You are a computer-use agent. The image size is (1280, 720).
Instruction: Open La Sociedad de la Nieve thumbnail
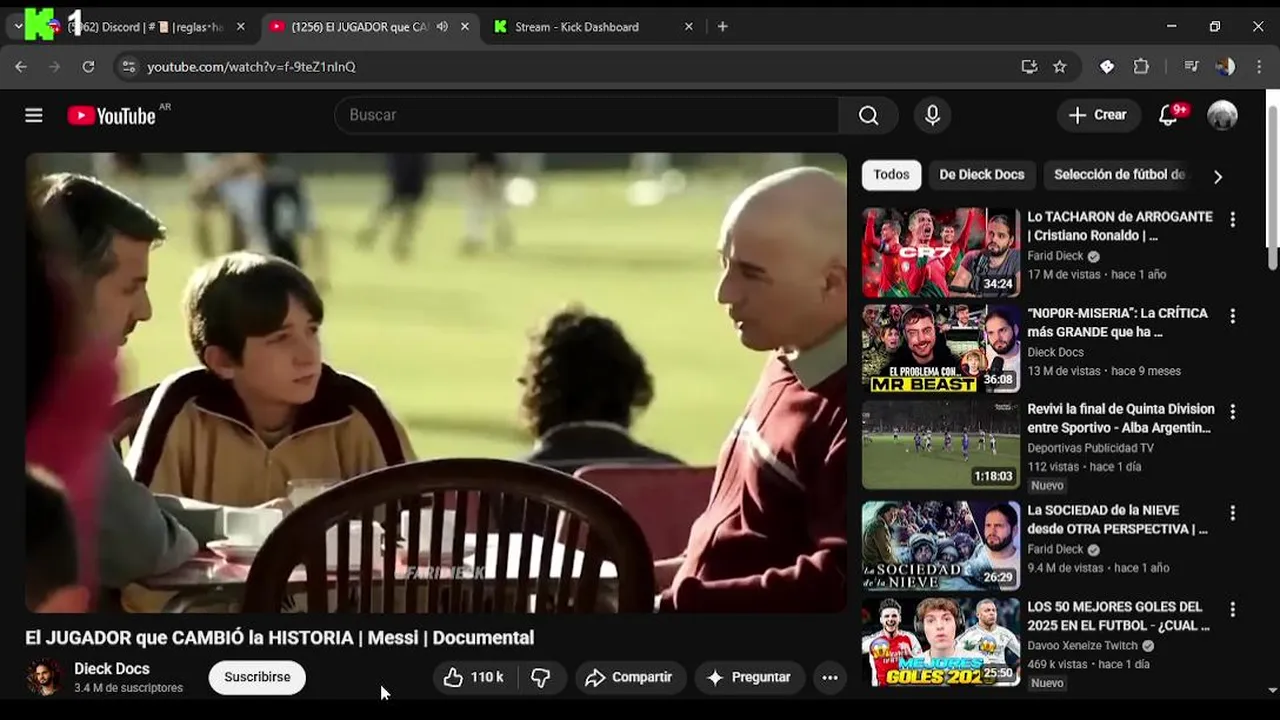[941, 546]
